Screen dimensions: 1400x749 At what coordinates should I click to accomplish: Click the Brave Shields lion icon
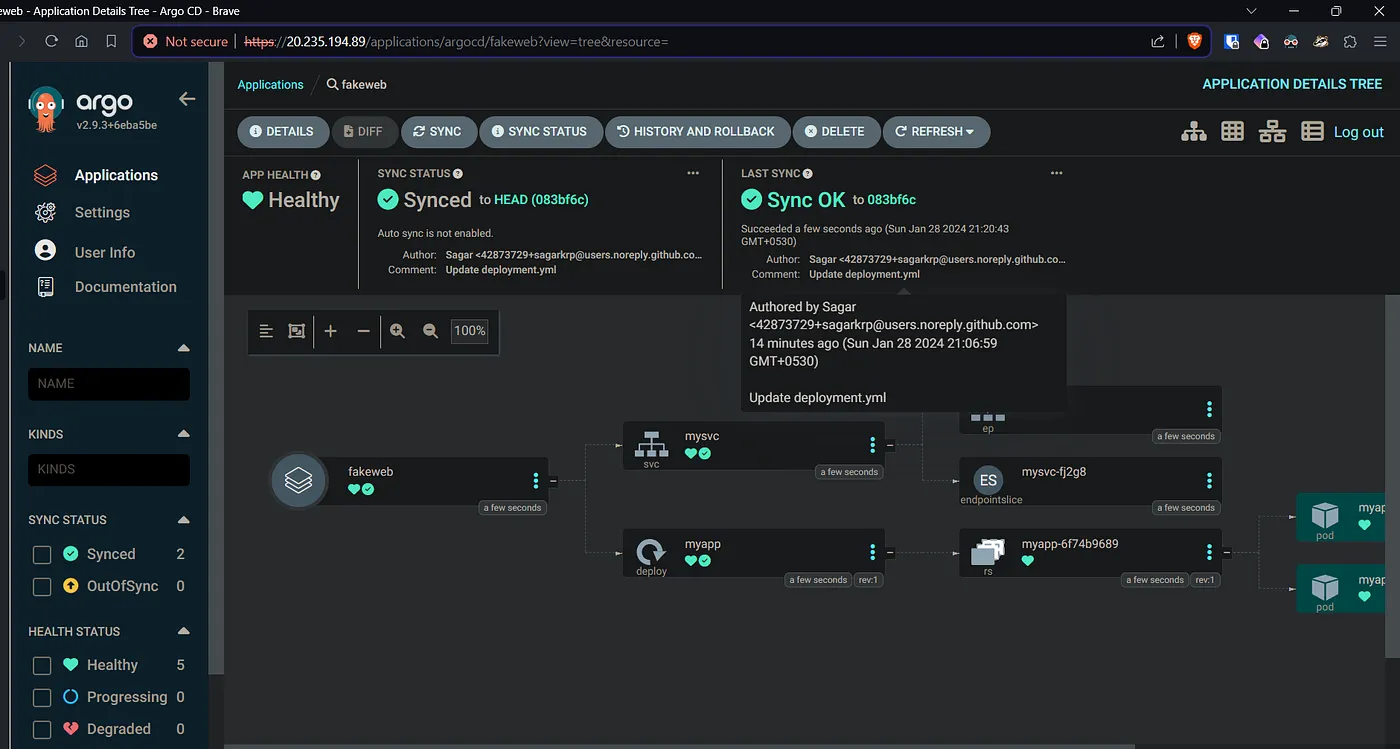click(1193, 41)
